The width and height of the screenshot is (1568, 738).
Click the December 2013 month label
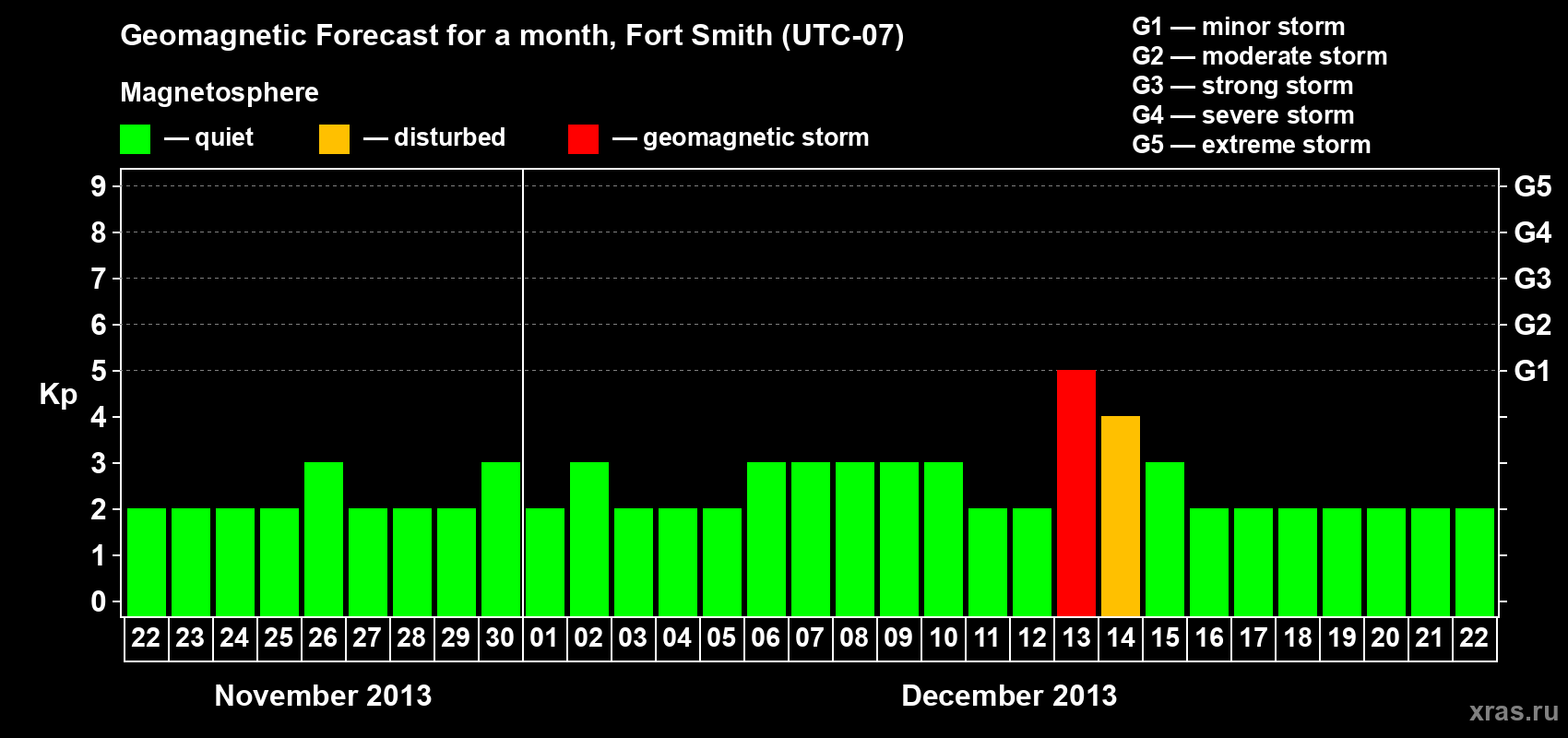click(x=1009, y=696)
